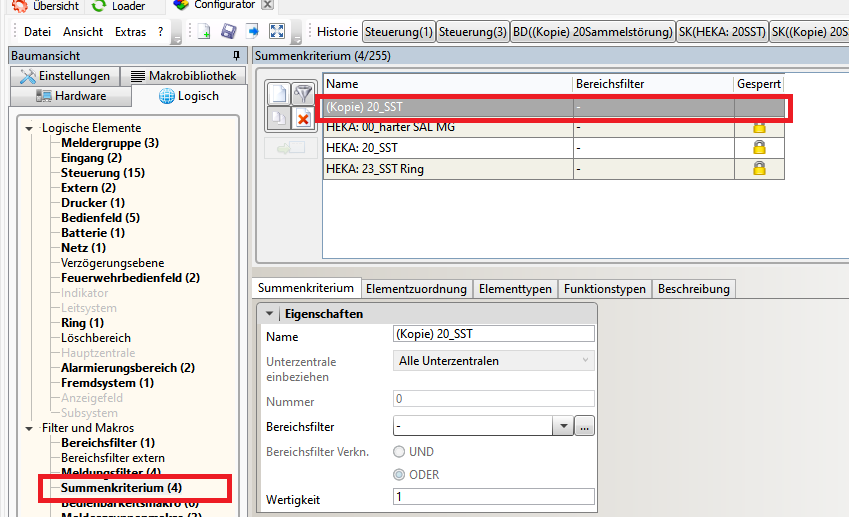This screenshot has height=517, width=849.
Task: Collapse Eigenschaften section
Action: click(x=269, y=313)
